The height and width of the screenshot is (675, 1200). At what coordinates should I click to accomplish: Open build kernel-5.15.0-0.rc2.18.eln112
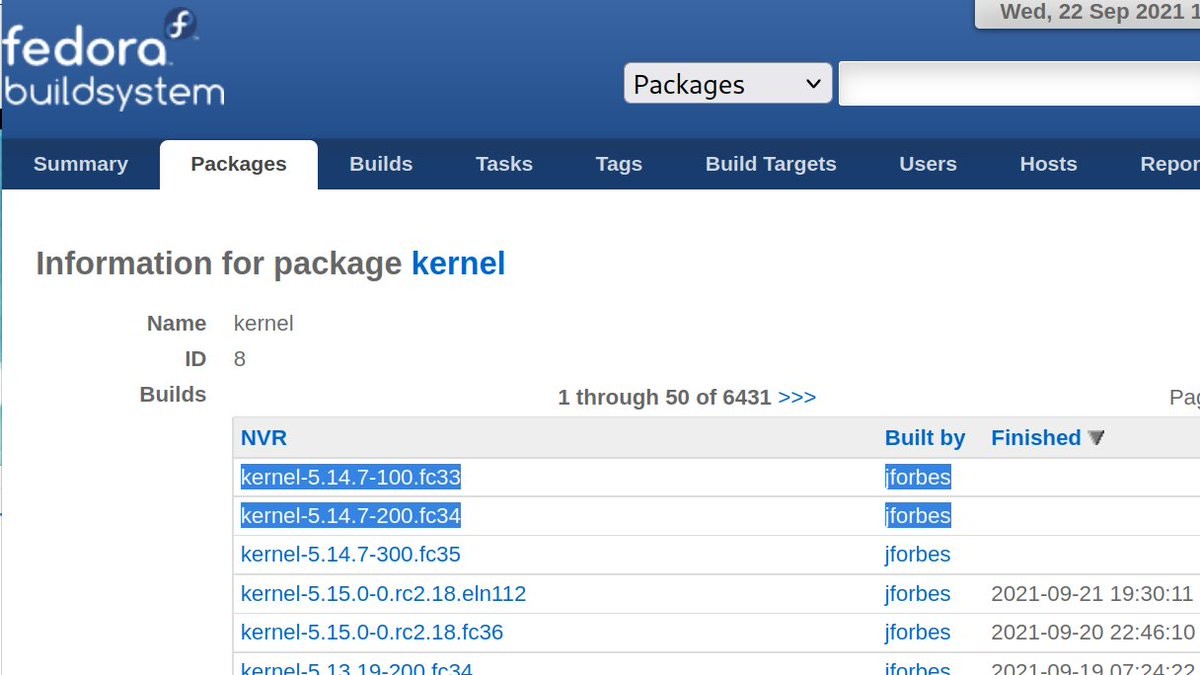click(x=383, y=594)
